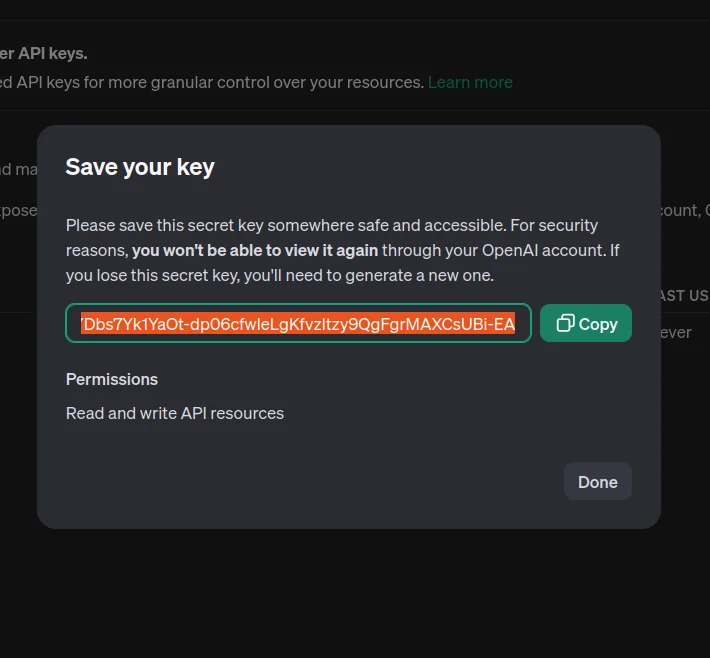Click the green Copy button
Image resolution: width=710 pixels, height=658 pixels.
tap(585, 323)
